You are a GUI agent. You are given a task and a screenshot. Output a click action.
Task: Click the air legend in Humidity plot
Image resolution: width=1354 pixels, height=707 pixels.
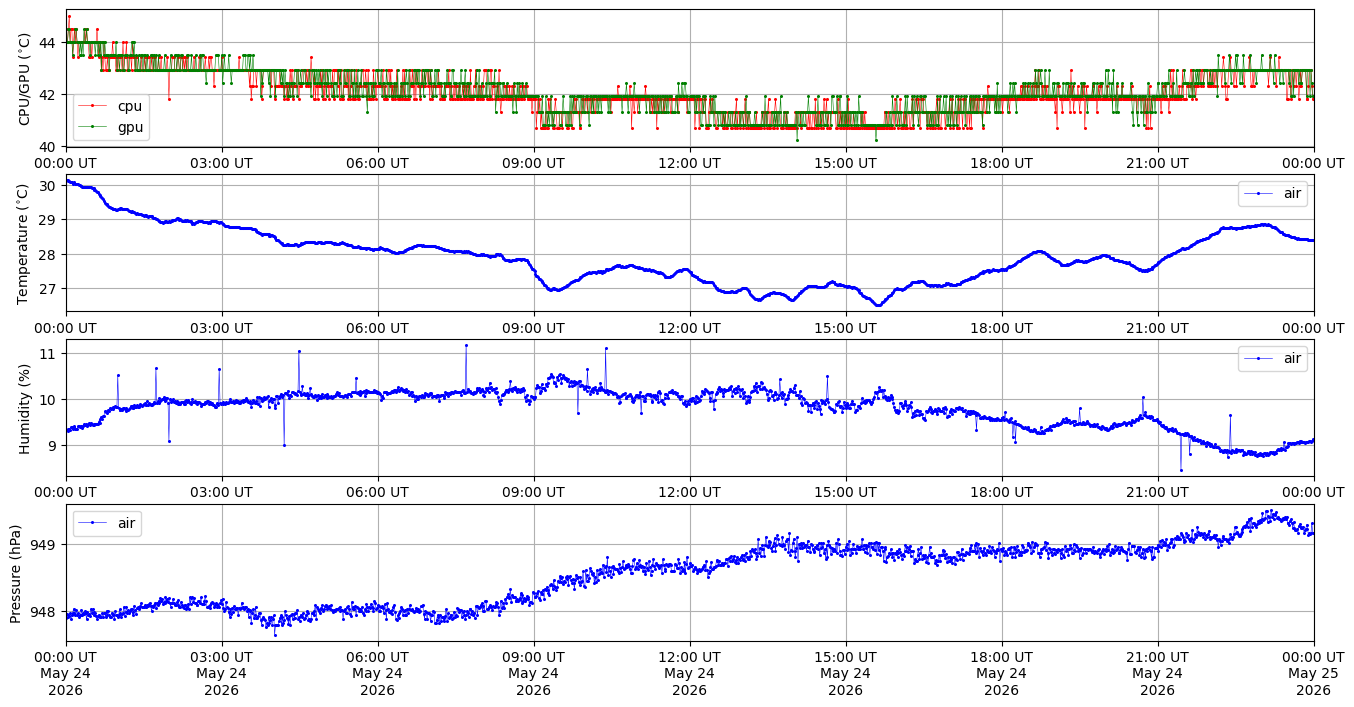point(1273,358)
